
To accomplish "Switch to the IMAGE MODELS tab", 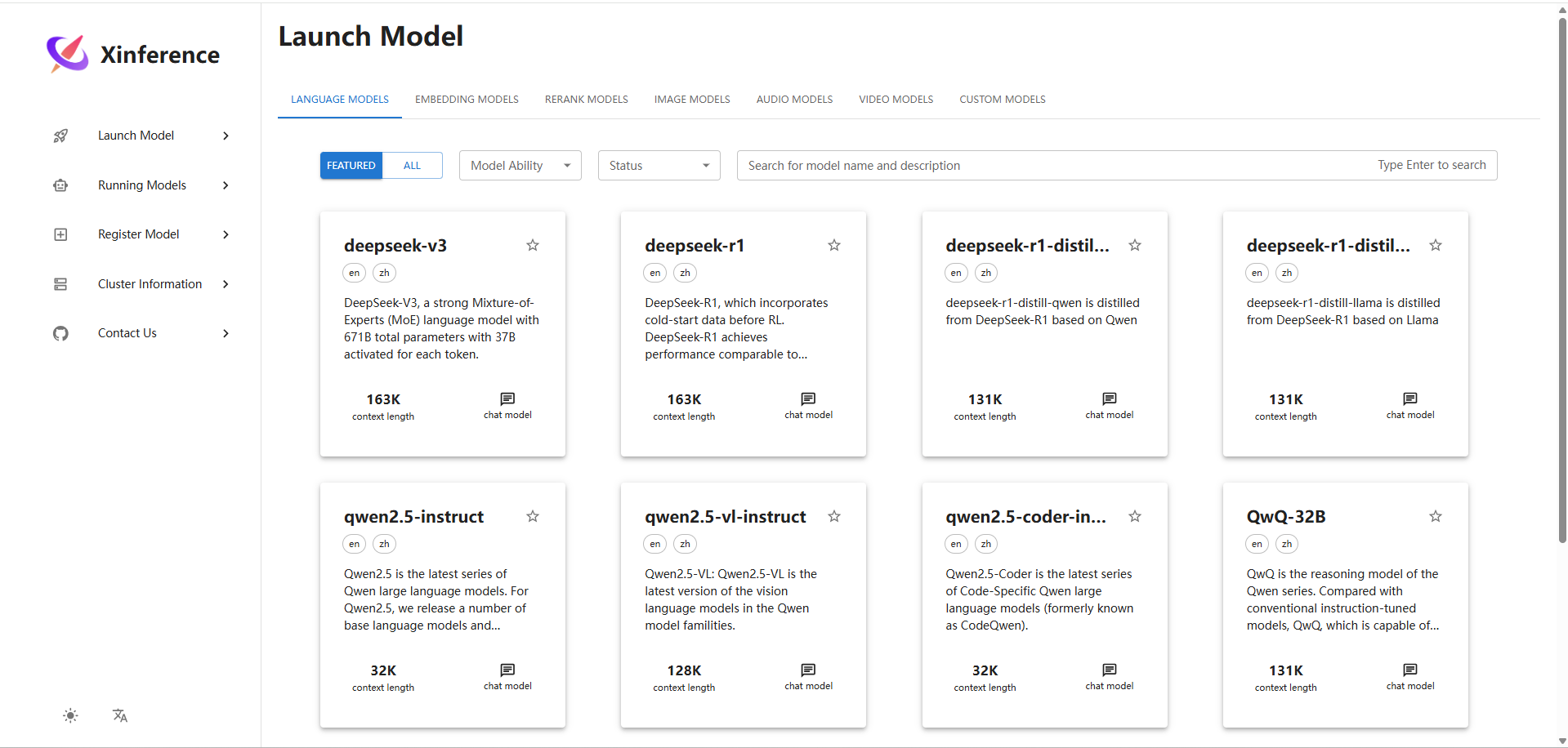I will pyautogui.click(x=692, y=100).
